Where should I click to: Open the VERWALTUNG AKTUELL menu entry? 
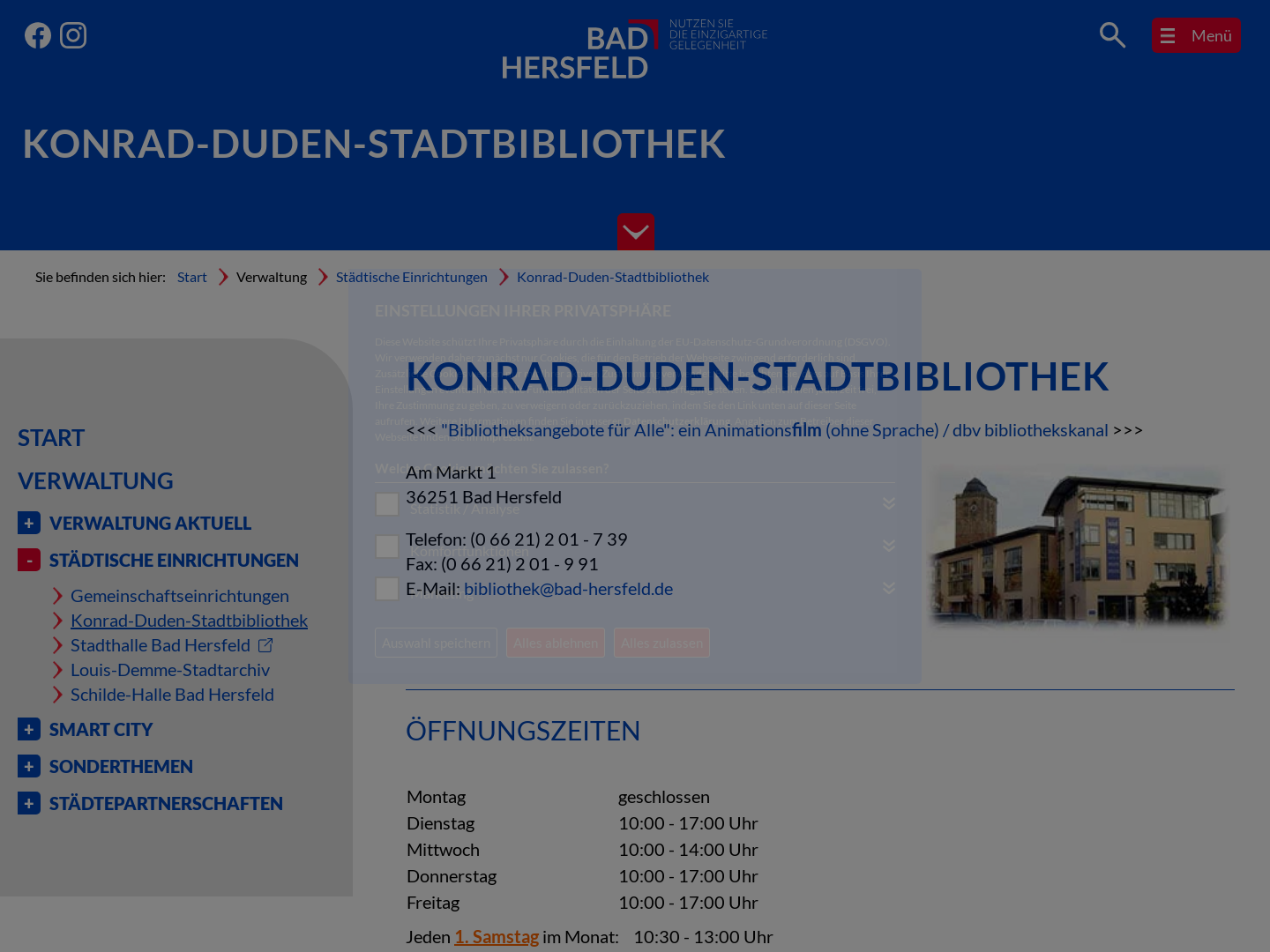[x=151, y=523]
